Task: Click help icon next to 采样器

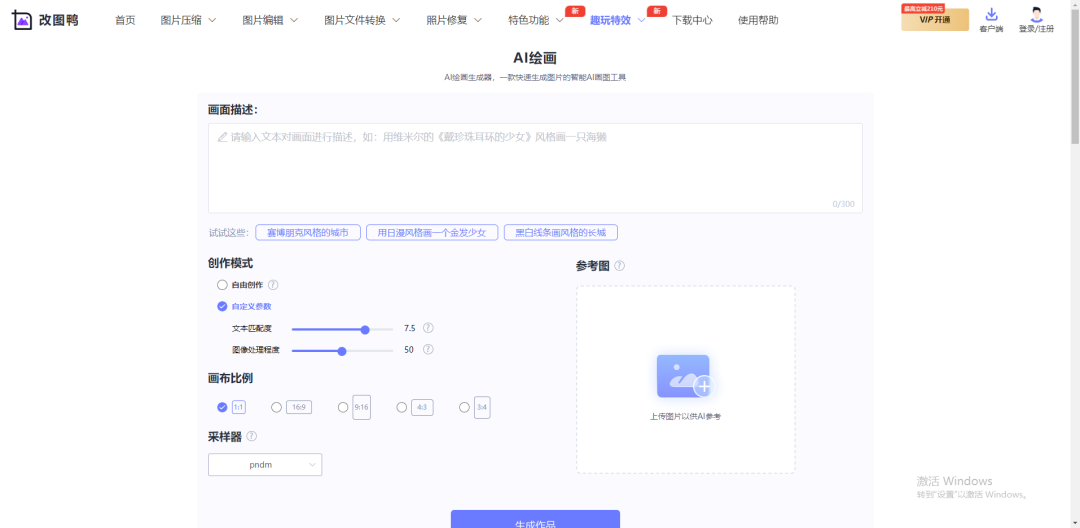Action: [252, 436]
